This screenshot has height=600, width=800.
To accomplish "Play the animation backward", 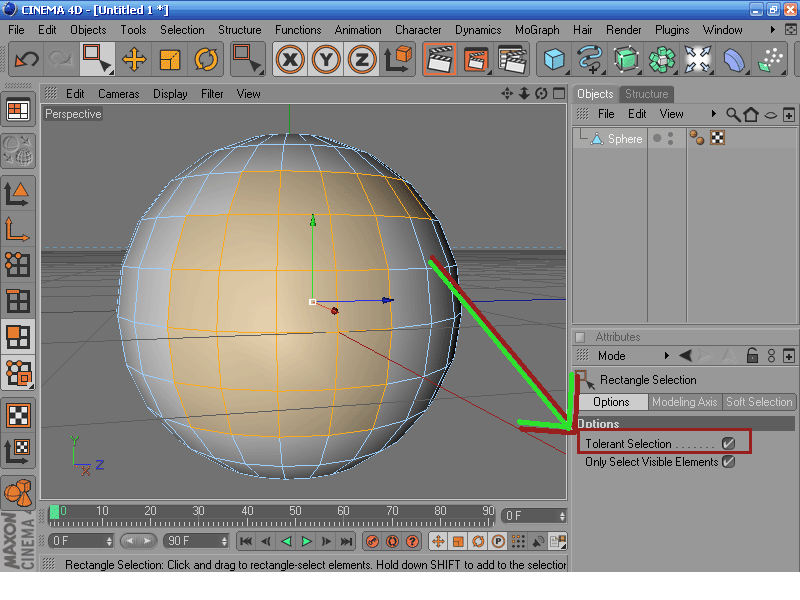I will click(x=286, y=541).
